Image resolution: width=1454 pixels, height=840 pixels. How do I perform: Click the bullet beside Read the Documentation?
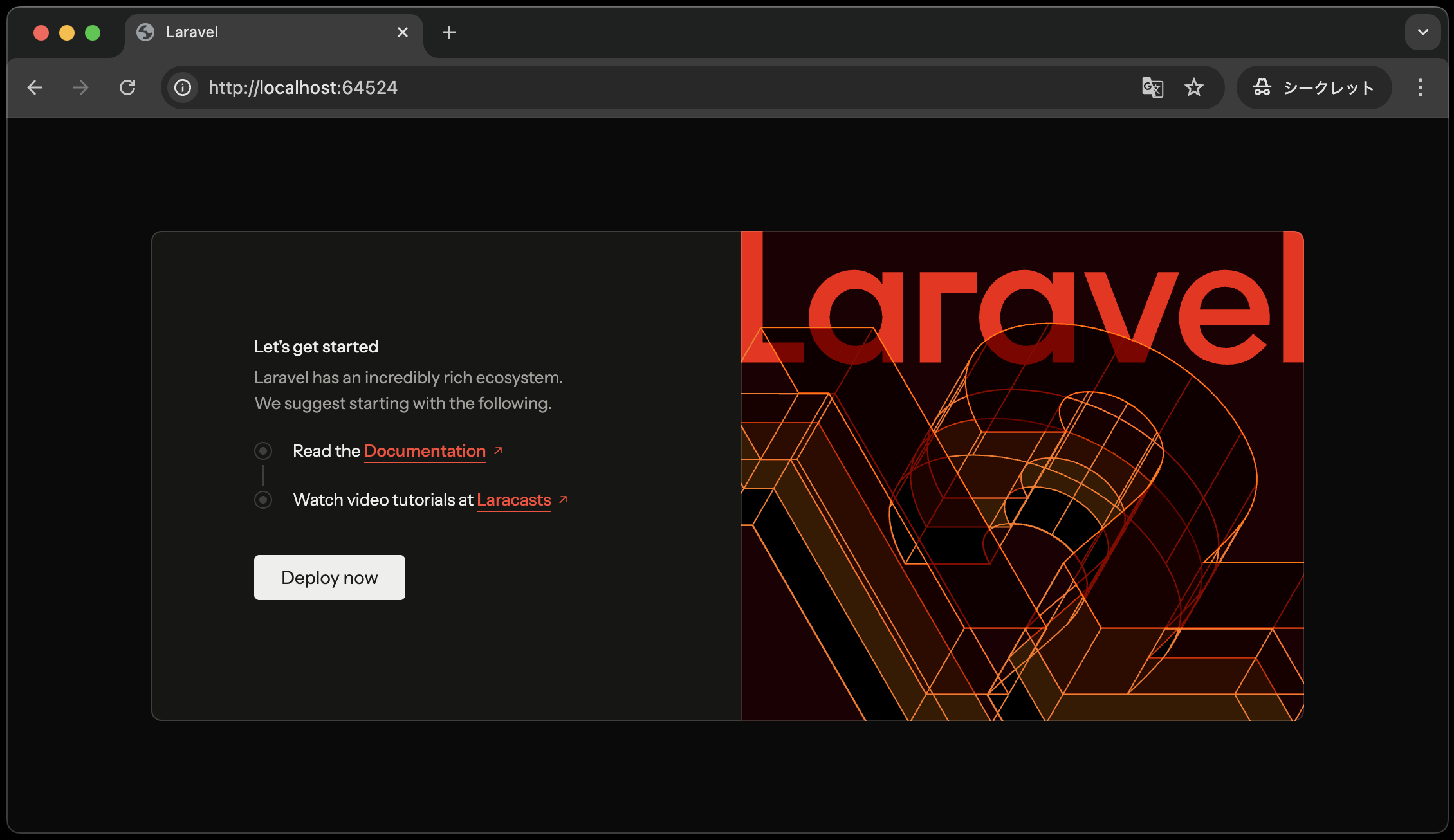(x=263, y=451)
